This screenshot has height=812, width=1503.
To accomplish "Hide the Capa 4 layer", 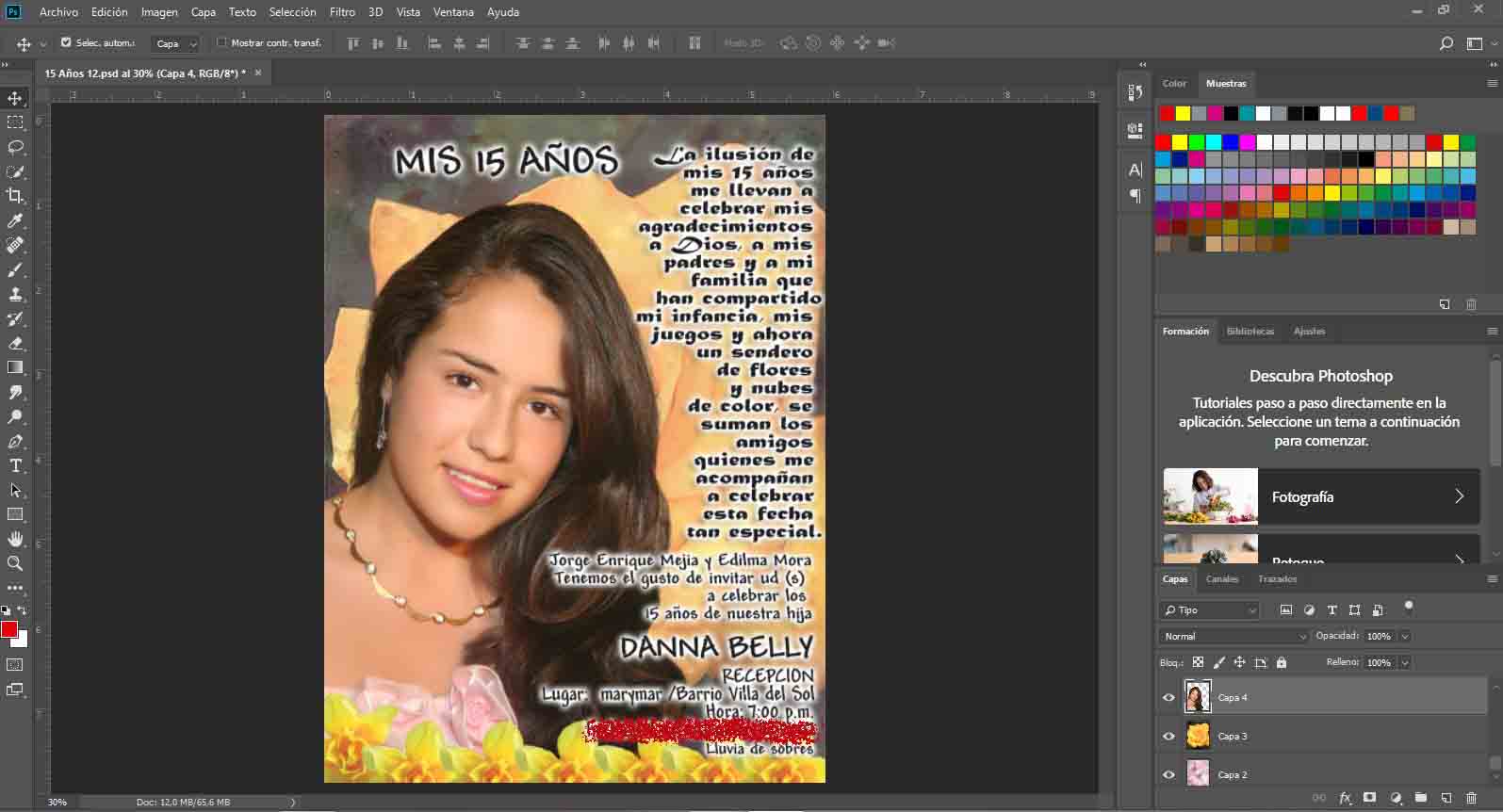I will click(x=1169, y=698).
